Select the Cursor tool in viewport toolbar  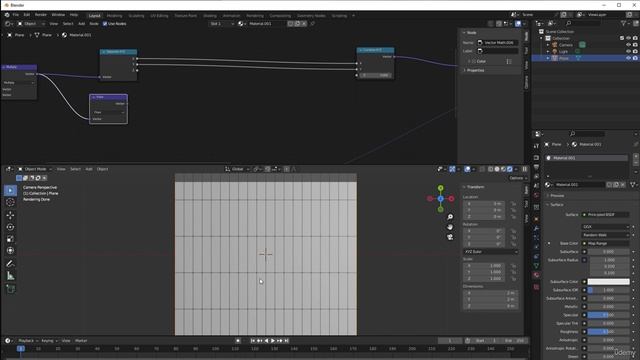(x=10, y=202)
